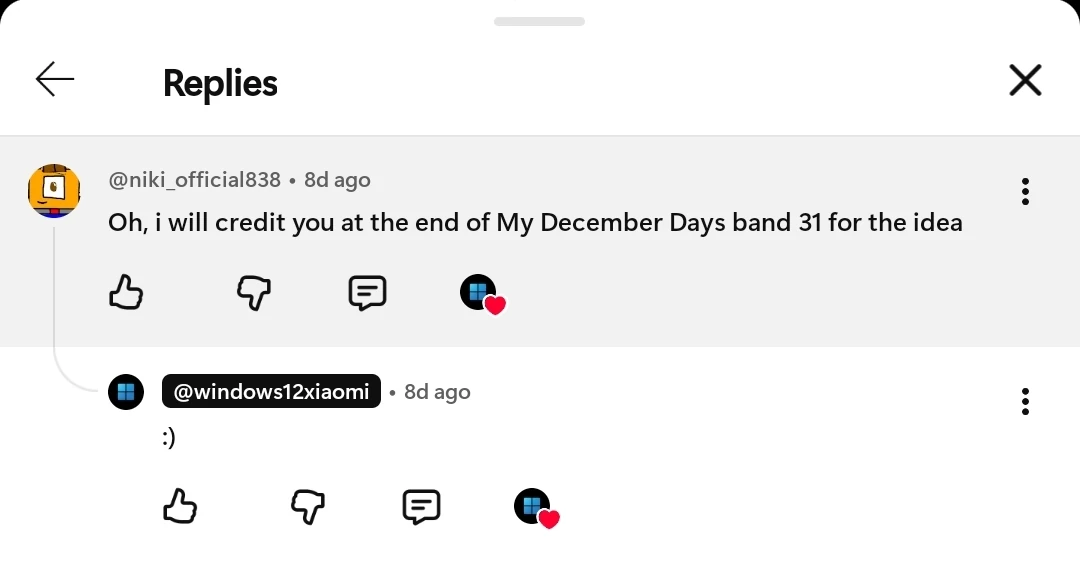Open the windows12xiaomi avatar icon

[126, 392]
